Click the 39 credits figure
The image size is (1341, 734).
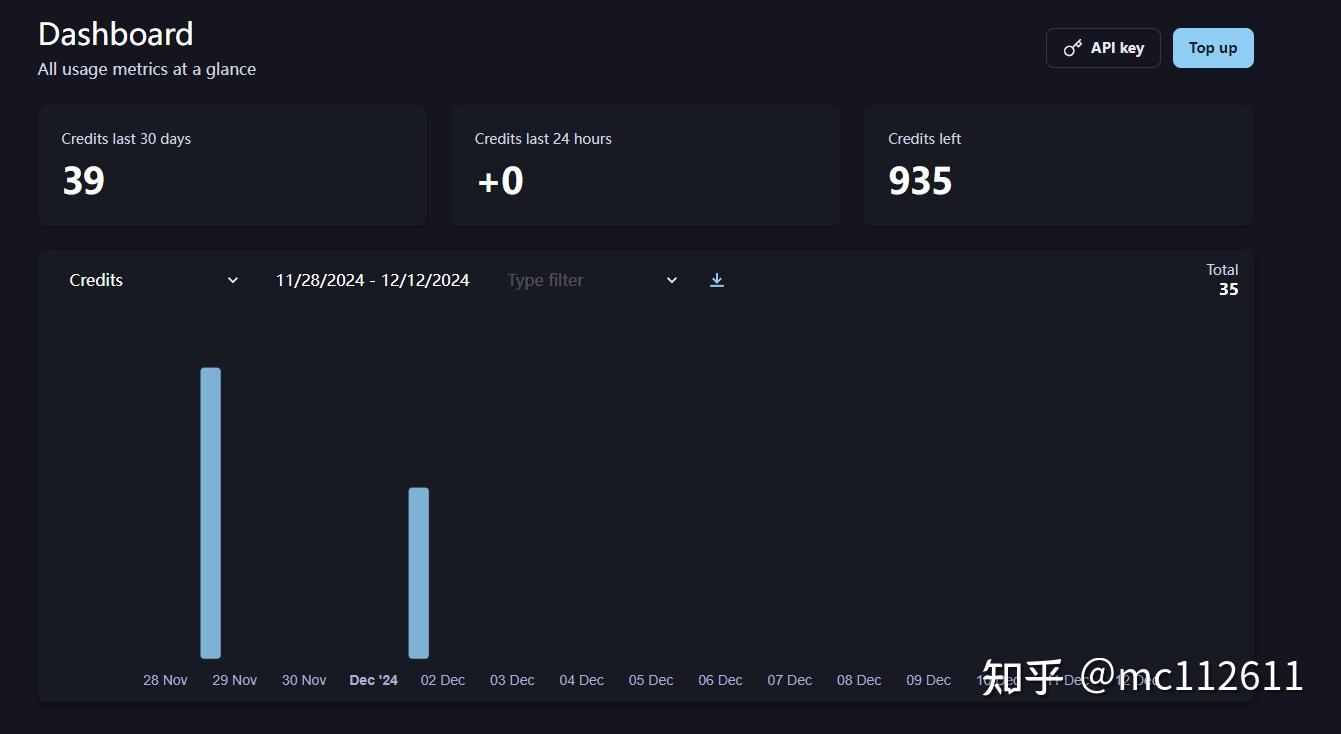click(x=83, y=181)
